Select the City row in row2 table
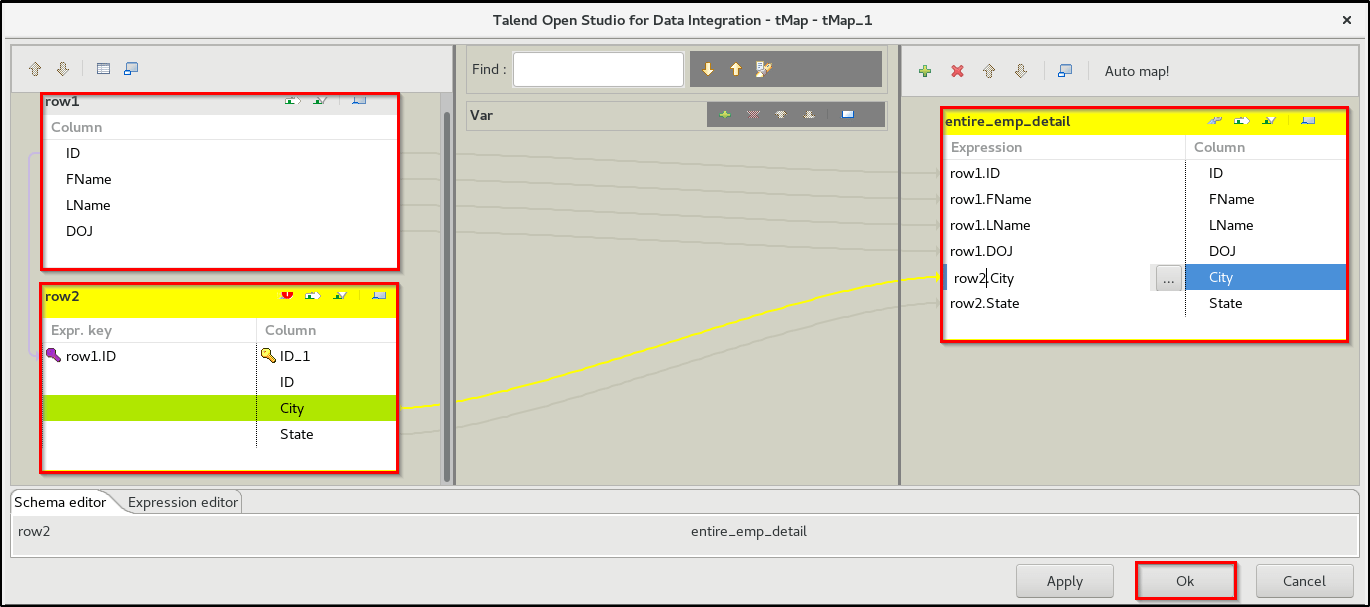 click(x=292, y=408)
